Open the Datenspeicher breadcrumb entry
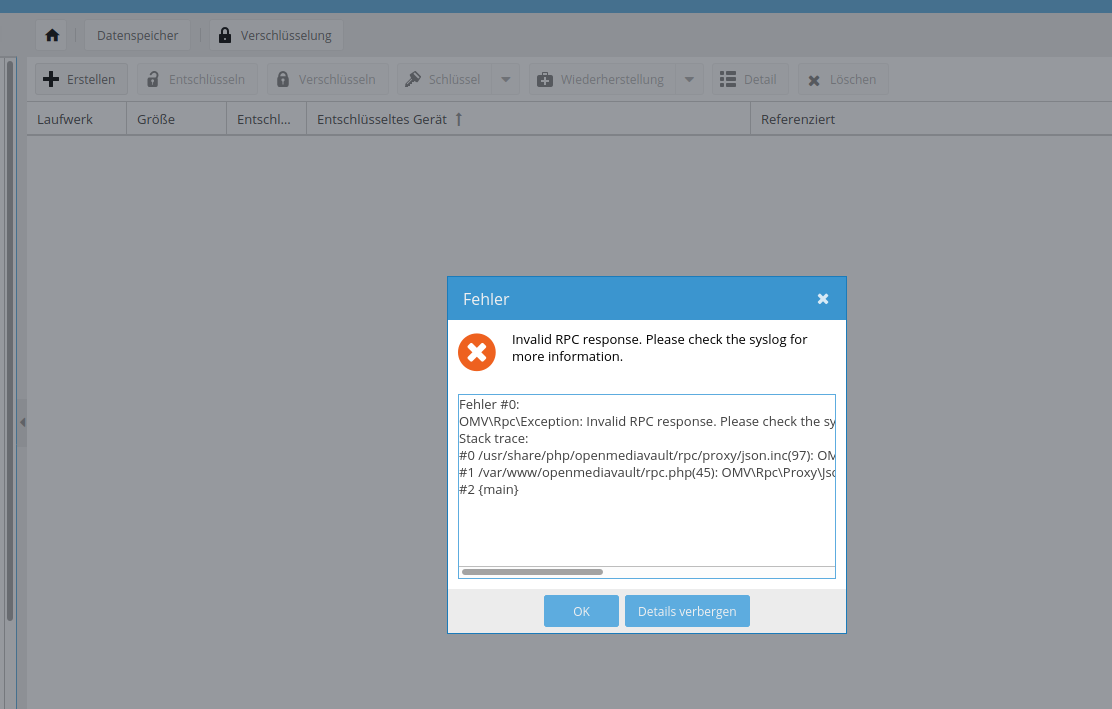This screenshot has width=1112, height=709. point(137,34)
